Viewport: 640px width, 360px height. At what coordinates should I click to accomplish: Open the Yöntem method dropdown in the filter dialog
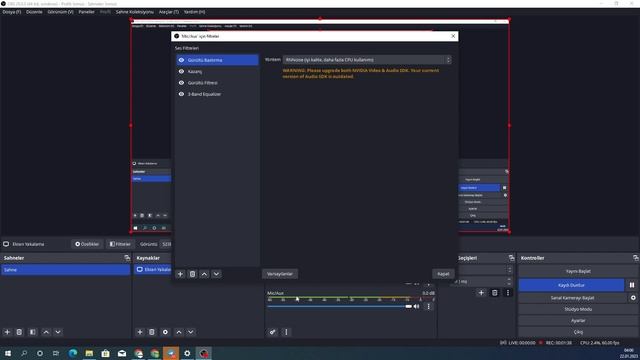(x=367, y=60)
